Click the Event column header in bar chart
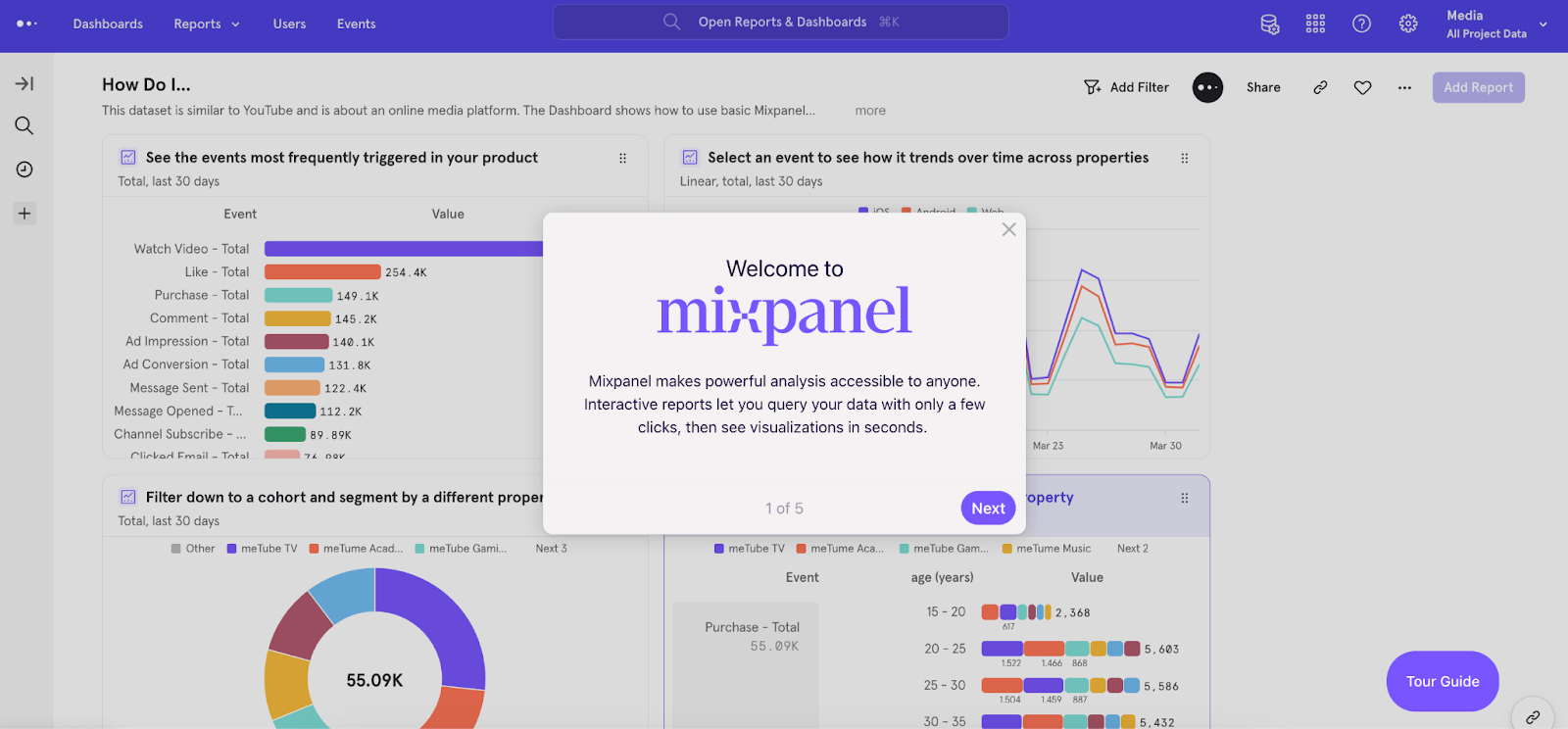Image resolution: width=1568 pixels, height=729 pixels. click(240, 214)
